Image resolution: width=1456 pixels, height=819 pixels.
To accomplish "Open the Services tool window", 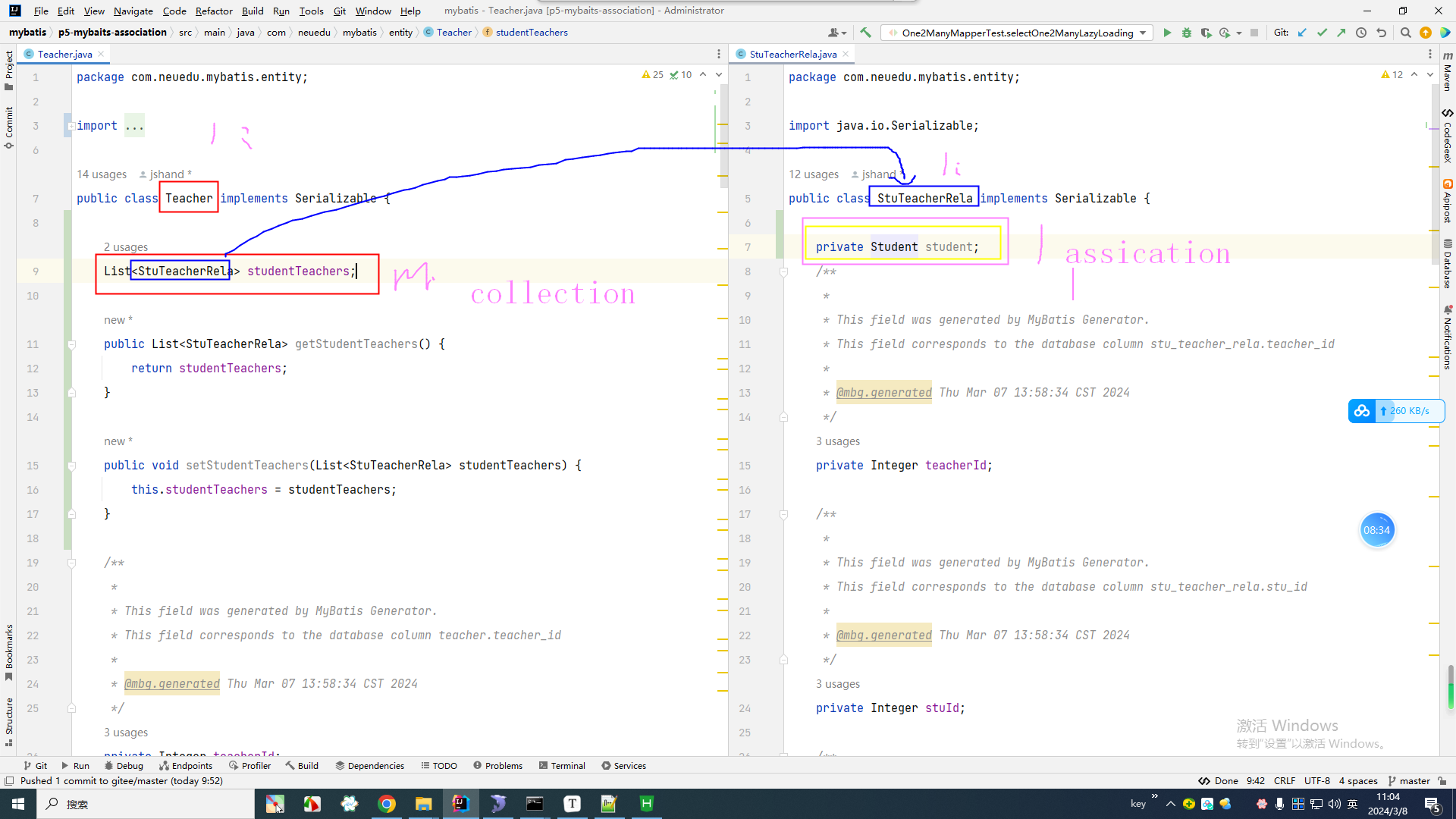I will coord(623,766).
